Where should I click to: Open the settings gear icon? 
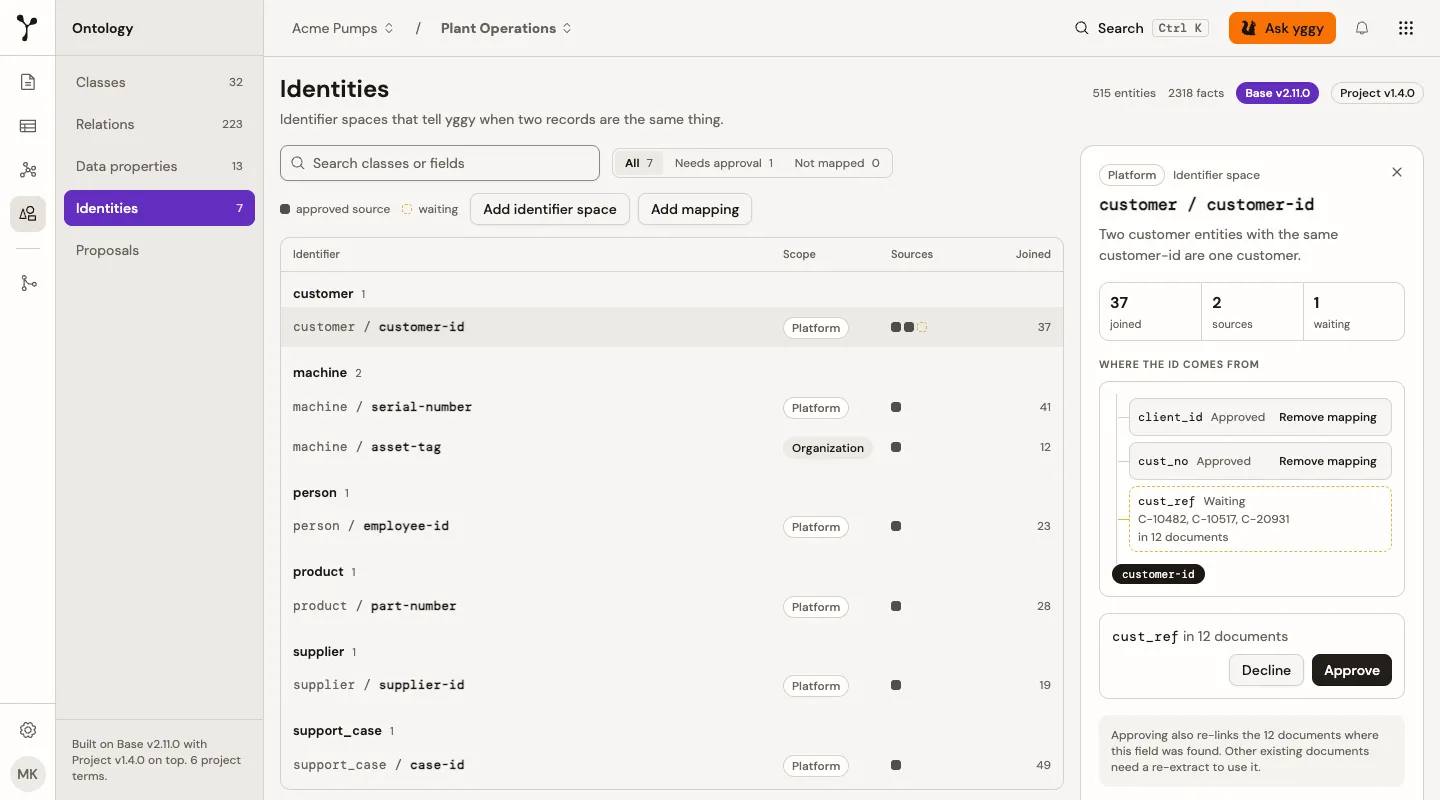pos(28,730)
